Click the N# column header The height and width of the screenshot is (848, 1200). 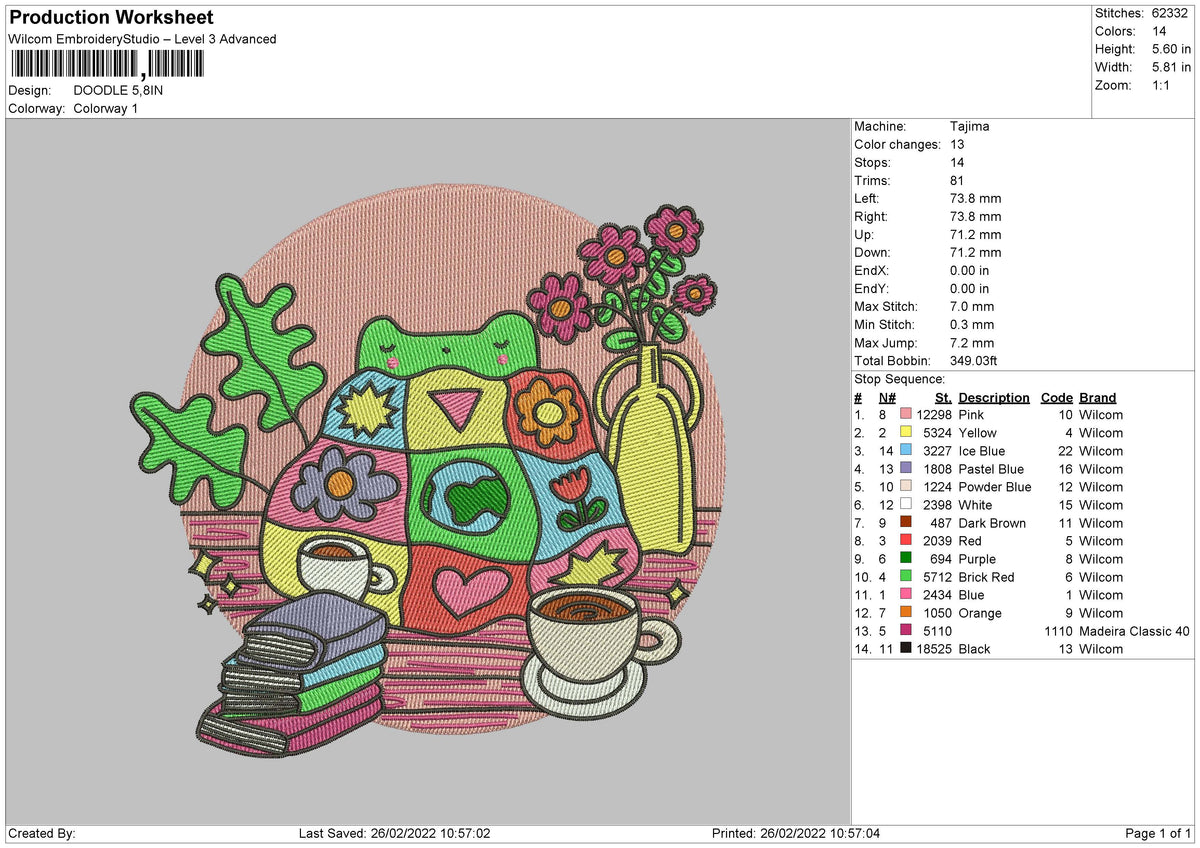886,397
